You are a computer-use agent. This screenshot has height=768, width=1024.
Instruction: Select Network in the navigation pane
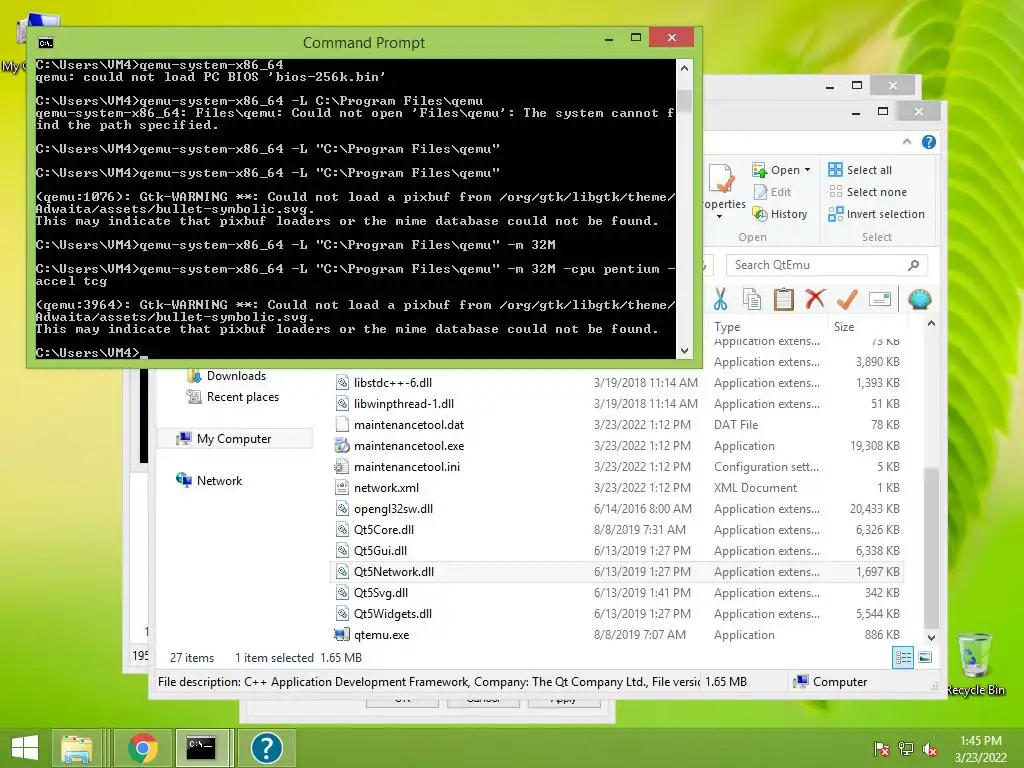coord(209,481)
